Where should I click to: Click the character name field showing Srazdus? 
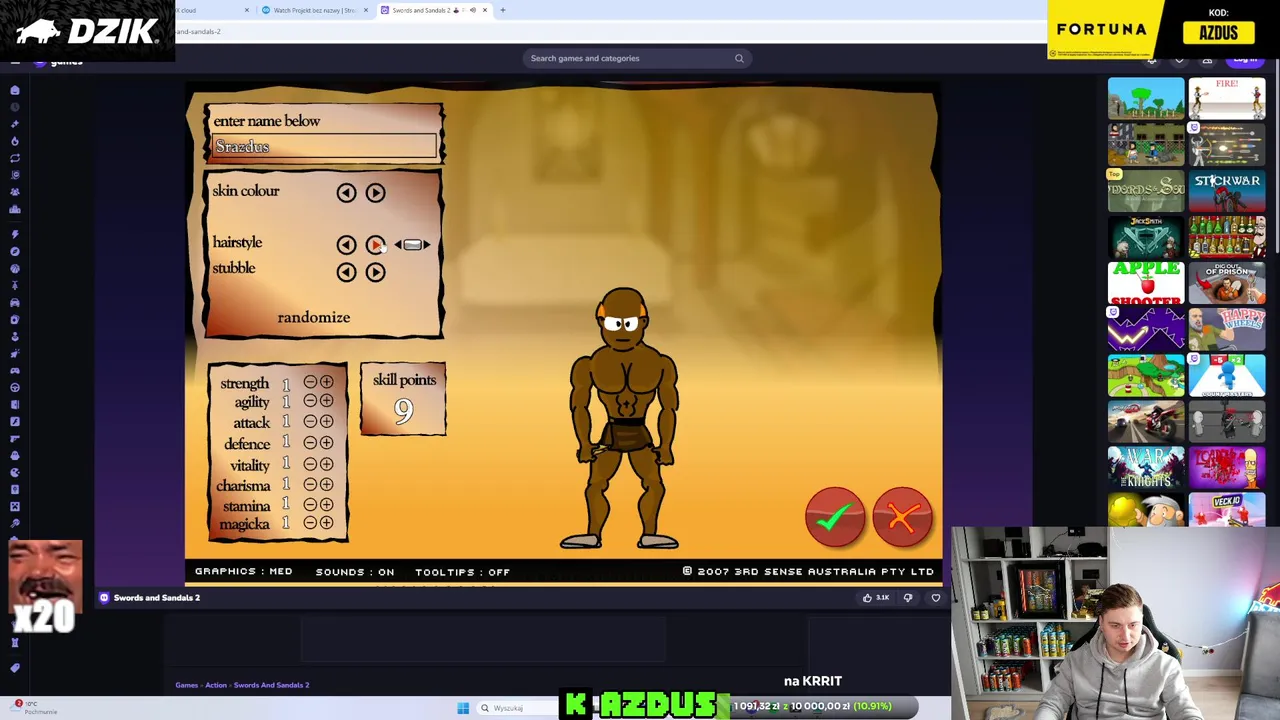pos(325,147)
